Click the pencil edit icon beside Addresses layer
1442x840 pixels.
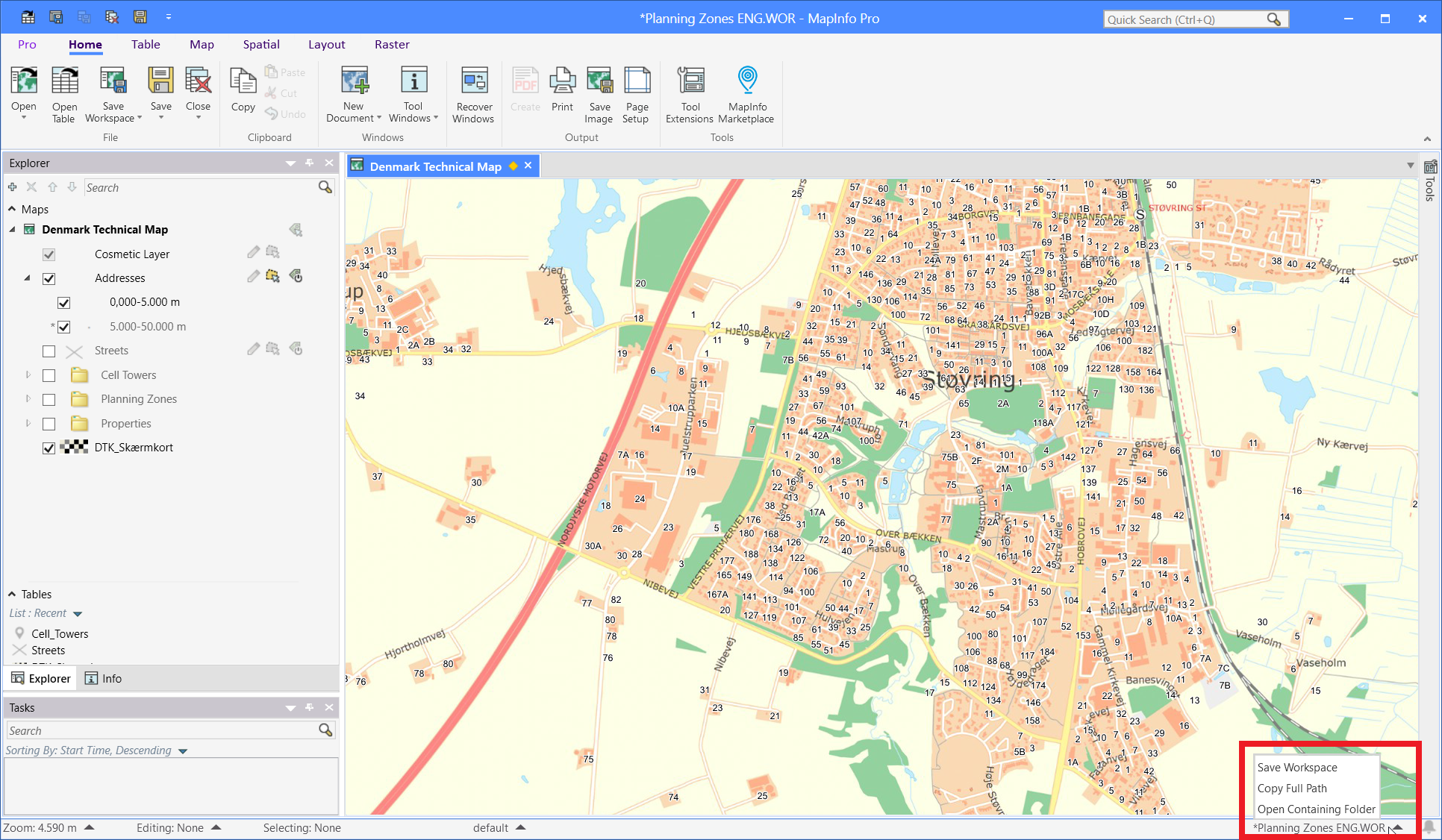pyautogui.click(x=253, y=277)
